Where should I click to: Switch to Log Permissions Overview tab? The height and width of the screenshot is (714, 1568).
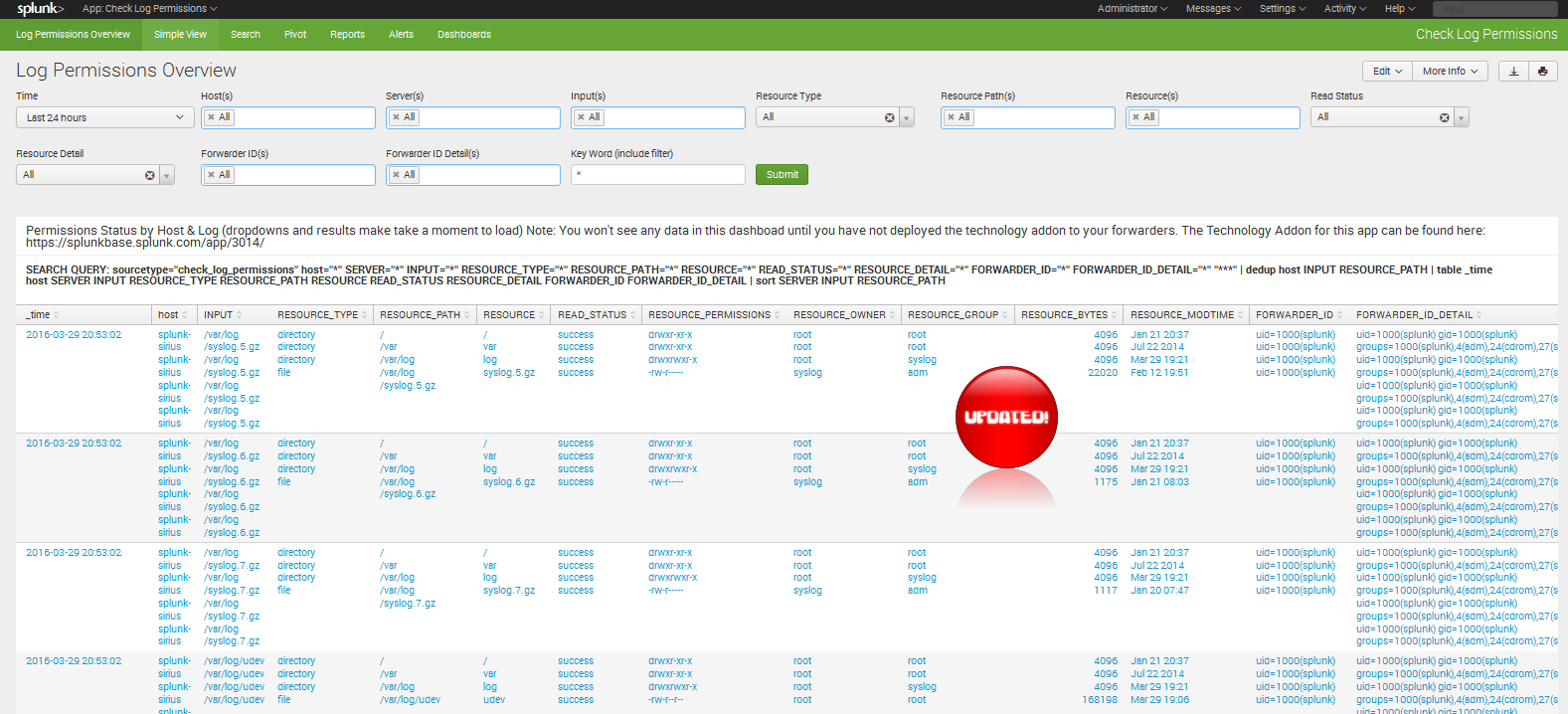coord(73,35)
